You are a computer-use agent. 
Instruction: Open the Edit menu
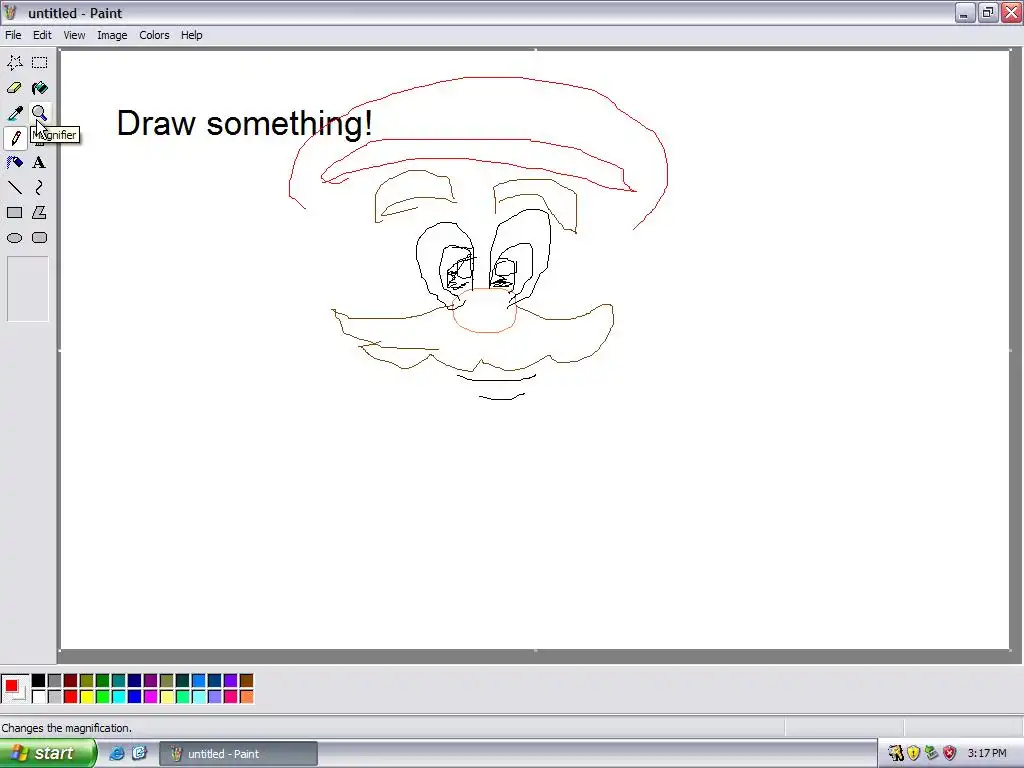tap(42, 35)
